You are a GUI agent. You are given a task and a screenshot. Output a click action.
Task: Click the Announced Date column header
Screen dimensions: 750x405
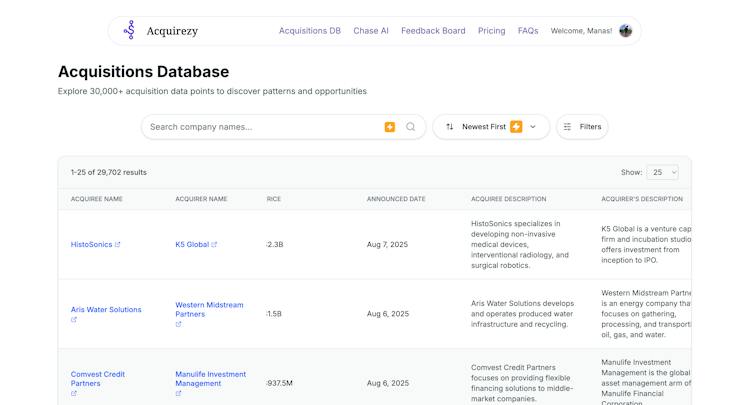click(x=396, y=199)
